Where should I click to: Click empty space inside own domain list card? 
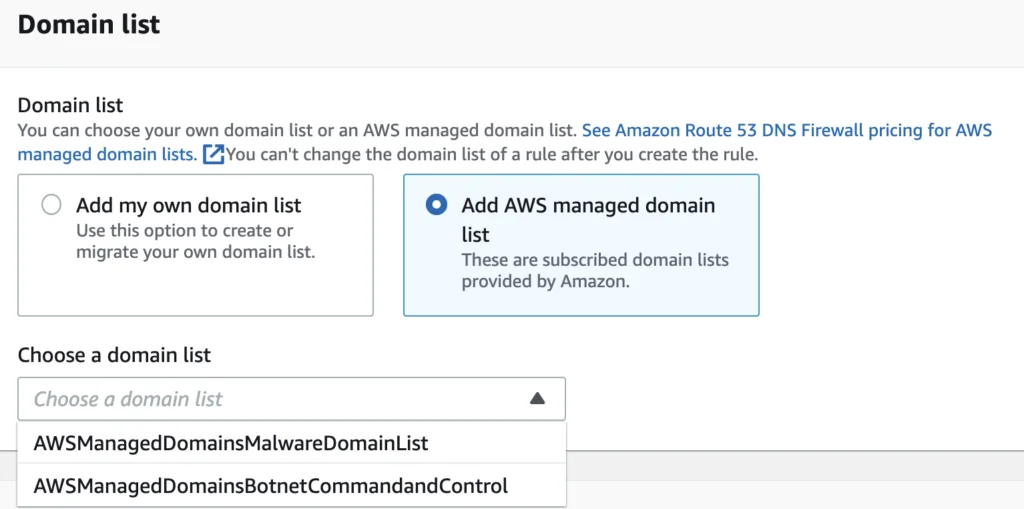click(196, 287)
